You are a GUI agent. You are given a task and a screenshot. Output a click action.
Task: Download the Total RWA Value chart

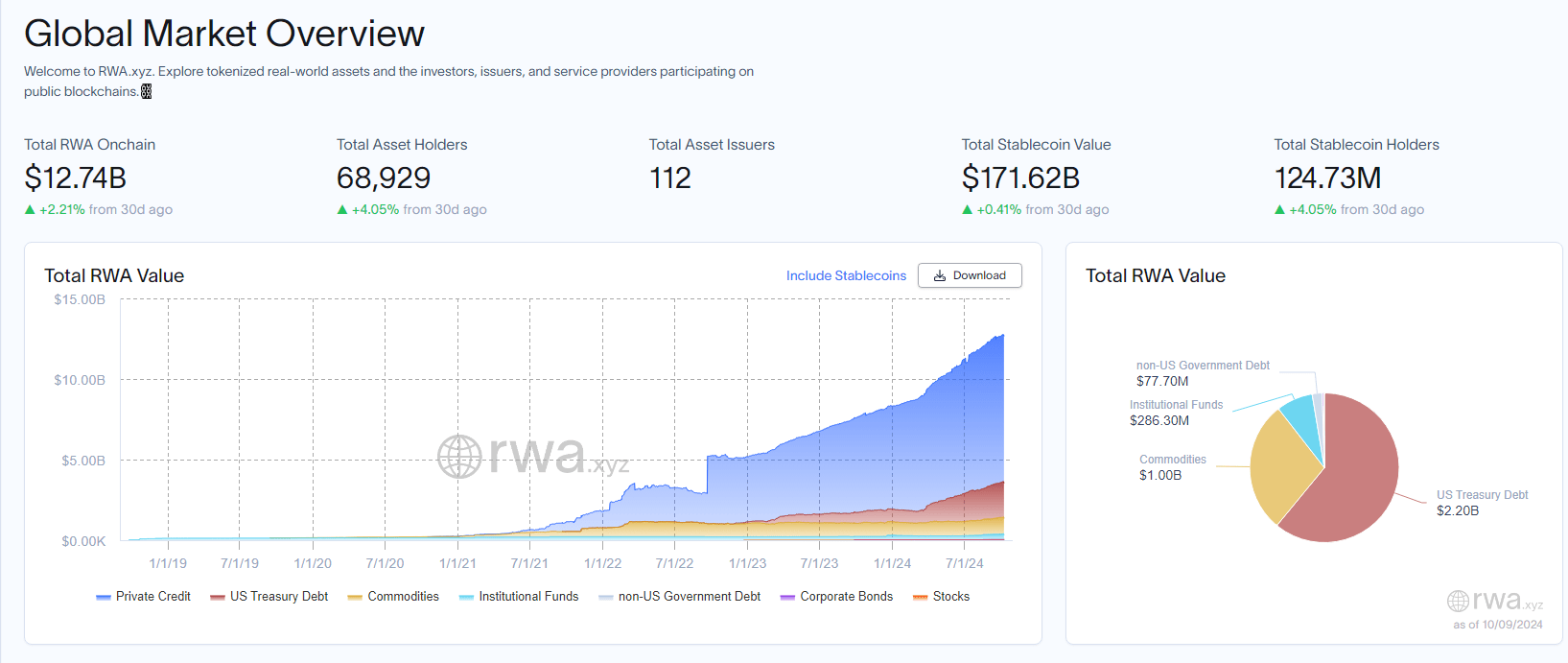click(970, 275)
